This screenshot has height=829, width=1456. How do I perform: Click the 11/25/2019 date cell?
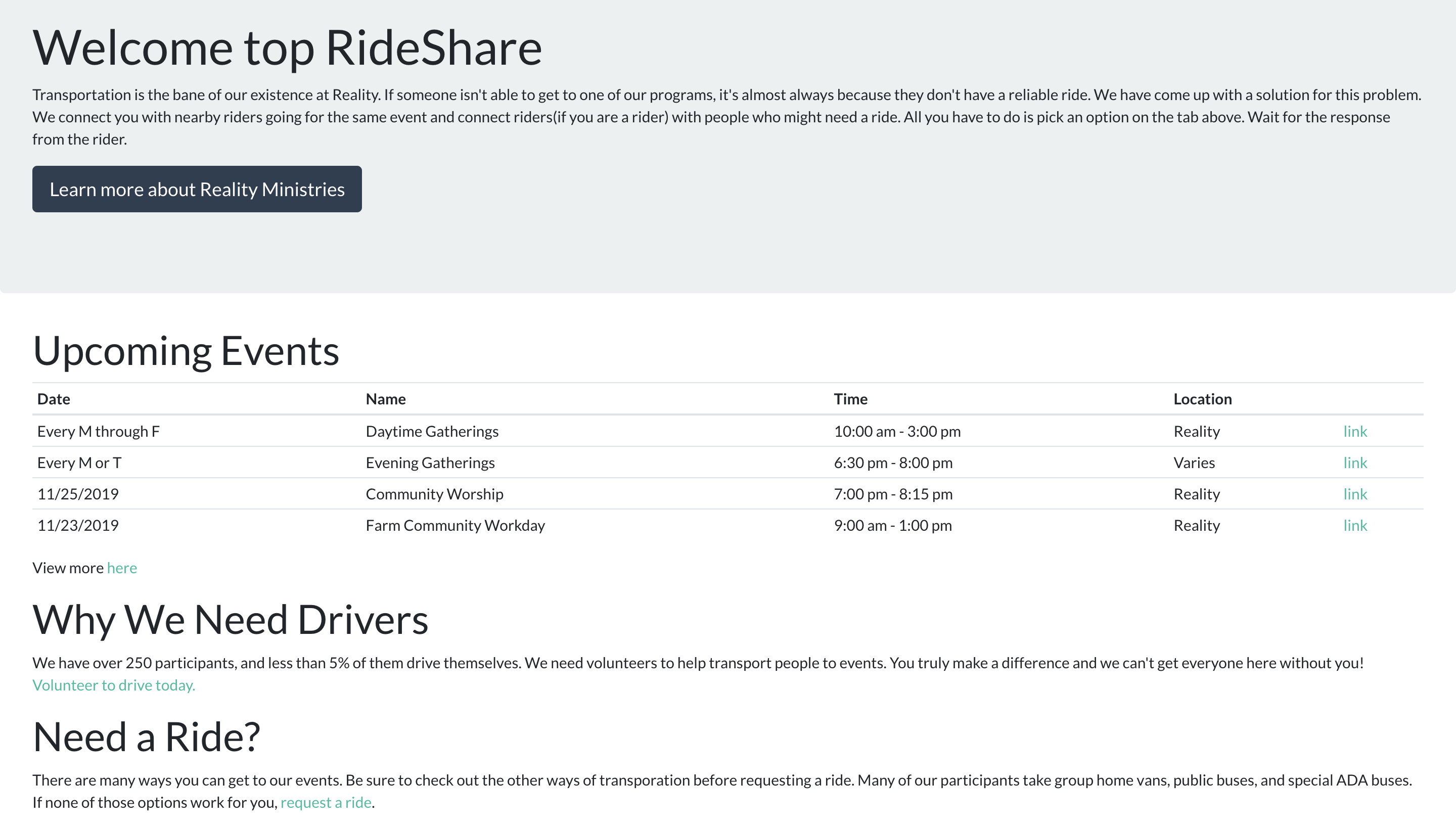(x=78, y=494)
